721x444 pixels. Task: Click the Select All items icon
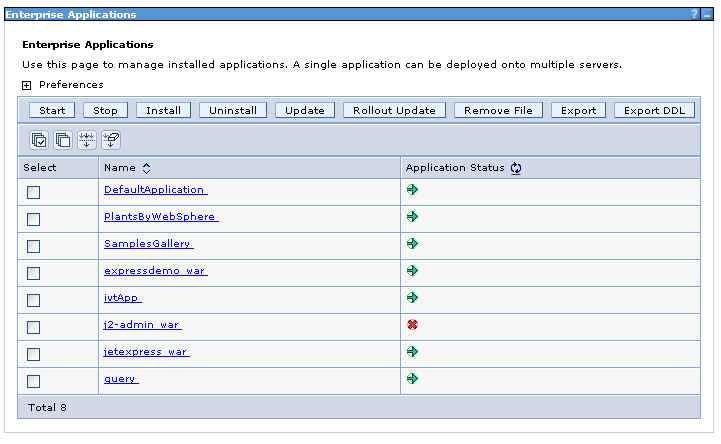tap(39, 140)
